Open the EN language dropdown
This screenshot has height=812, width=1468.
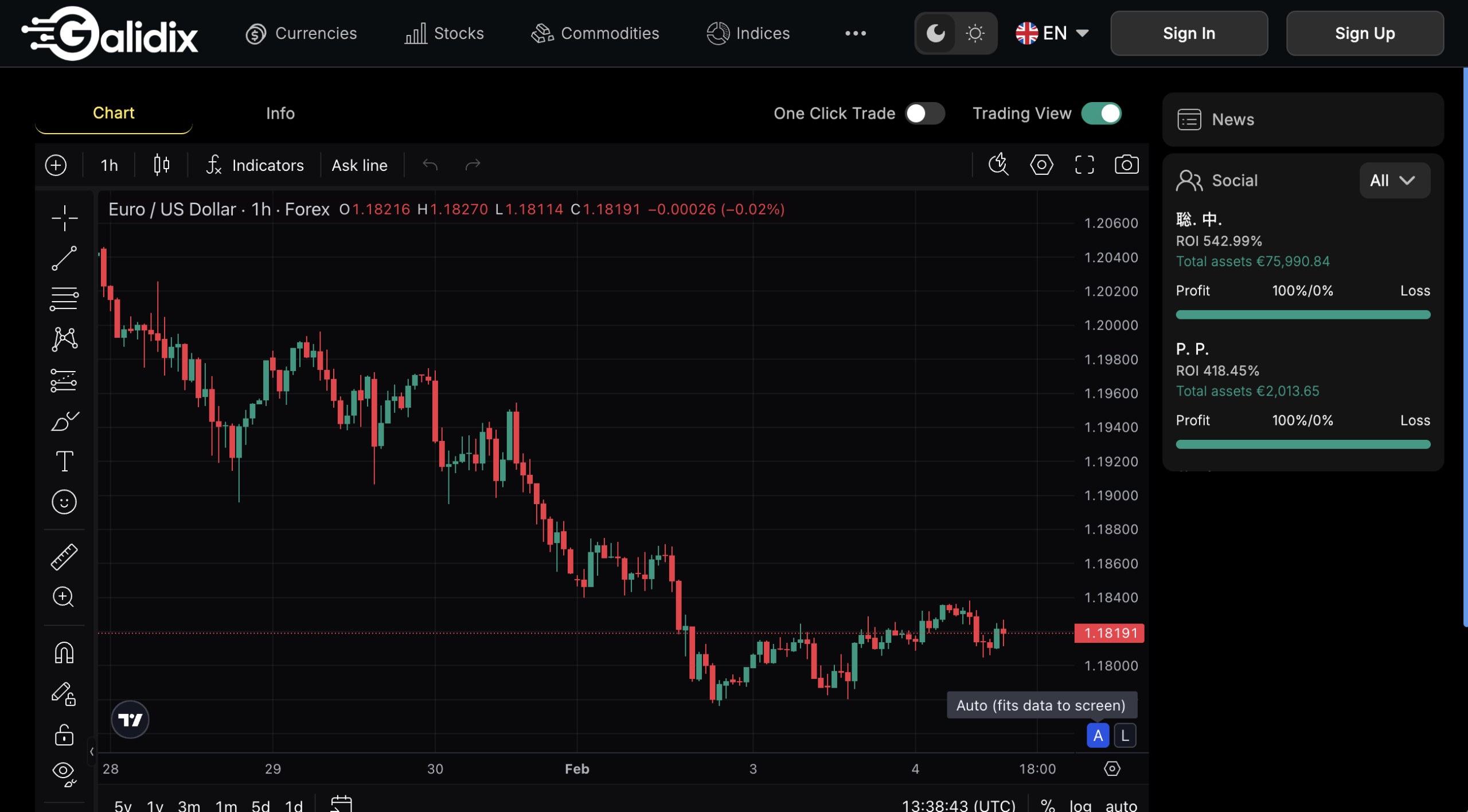click(1053, 33)
